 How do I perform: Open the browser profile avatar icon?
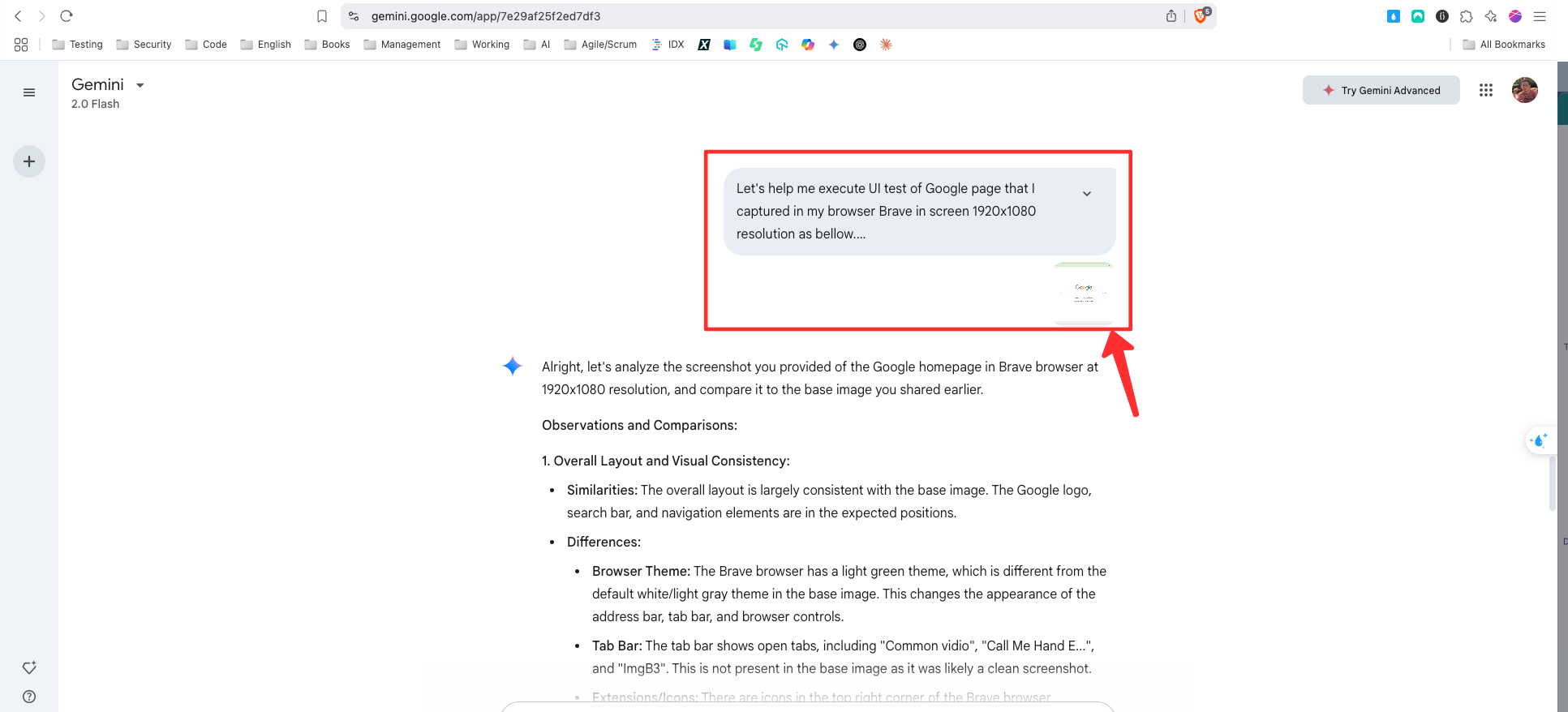point(1515,16)
